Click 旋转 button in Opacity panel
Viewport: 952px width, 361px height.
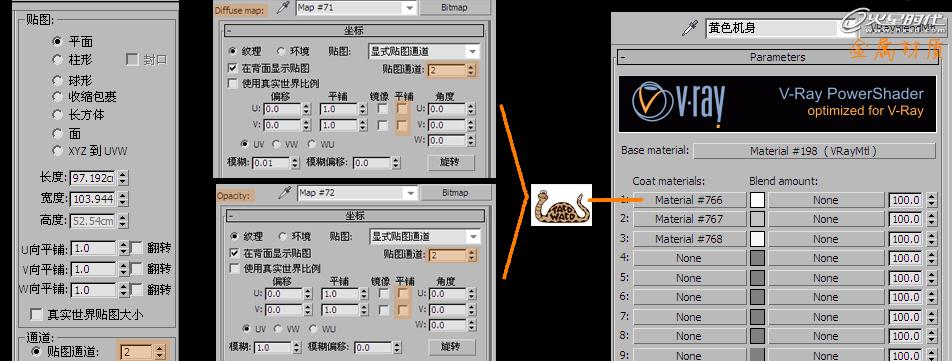451,347
